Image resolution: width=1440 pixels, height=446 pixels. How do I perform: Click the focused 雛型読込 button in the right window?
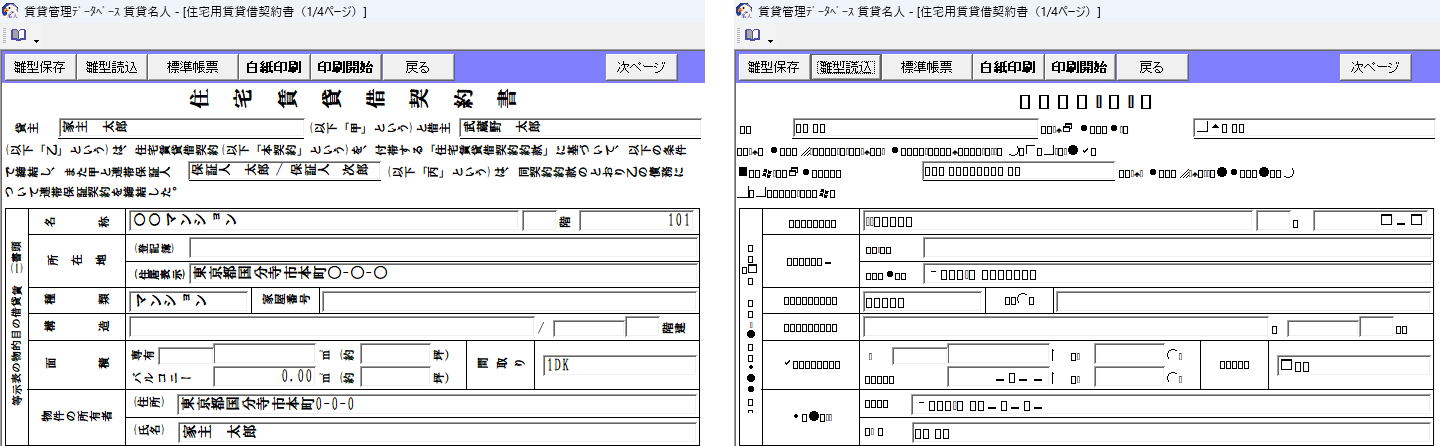coord(845,68)
